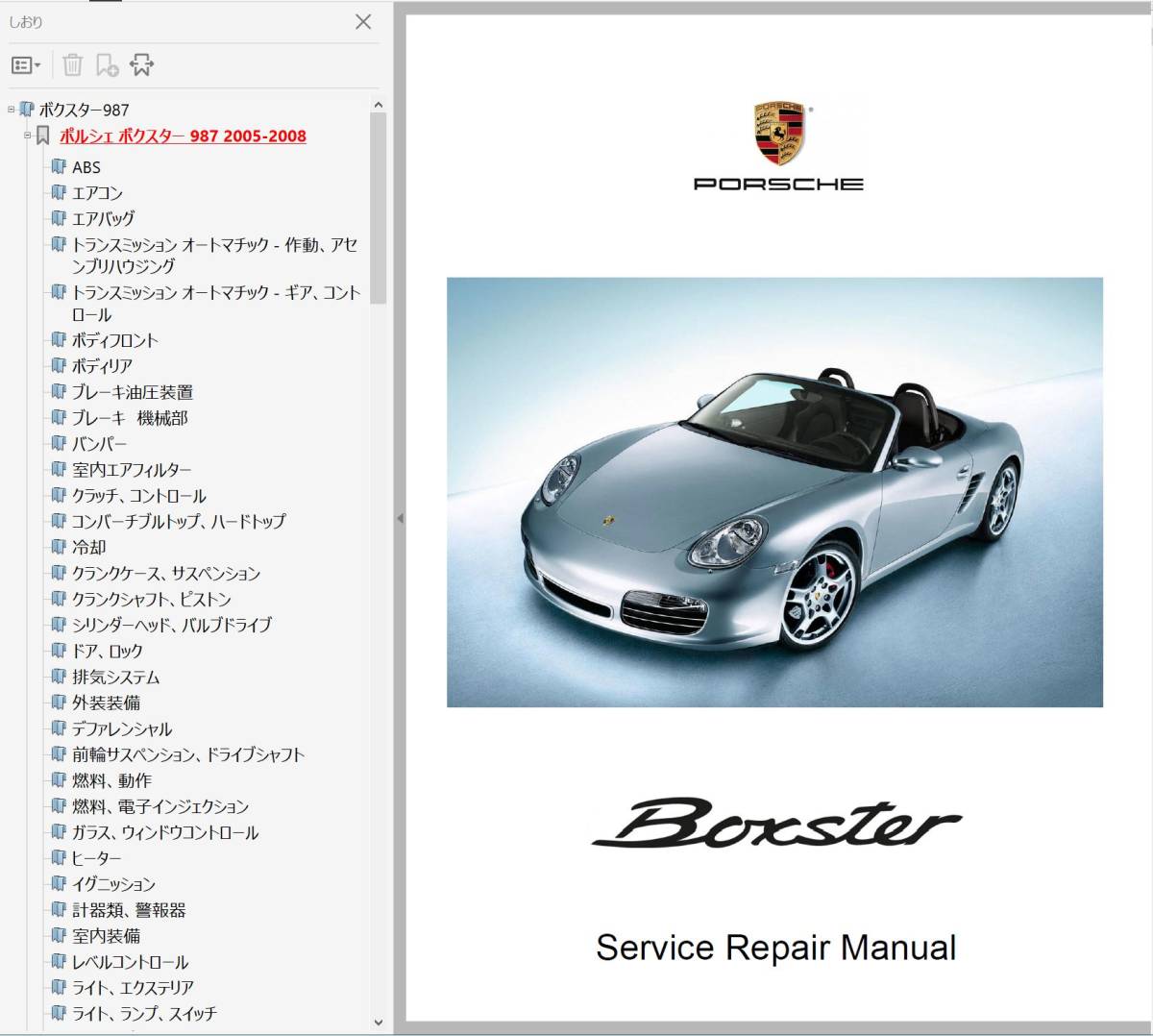This screenshot has width=1153, height=1036.
Task: Click the bookmark icon beside イグニッション
Action: tap(59, 884)
